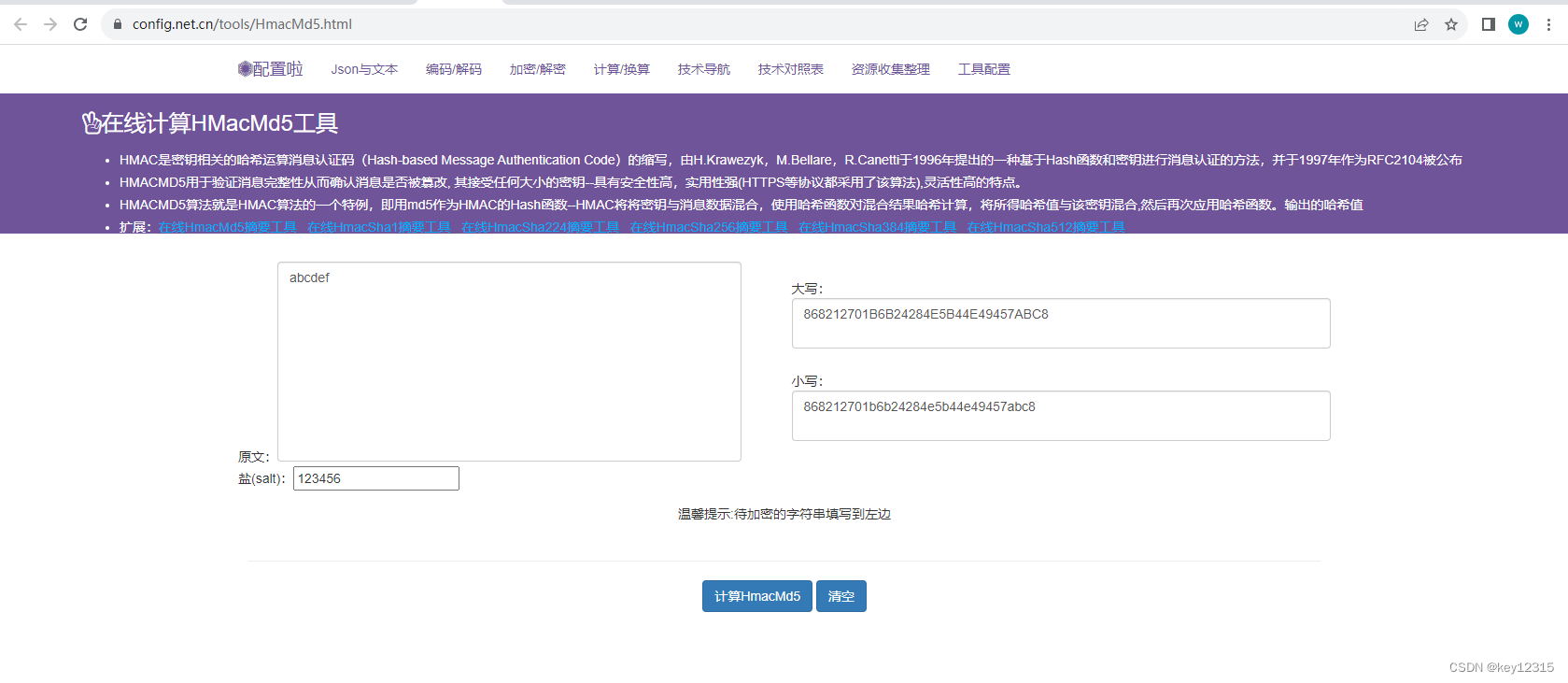Open the 计算/换算 menu
1568x683 pixels.
pyautogui.click(x=622, y=69)
